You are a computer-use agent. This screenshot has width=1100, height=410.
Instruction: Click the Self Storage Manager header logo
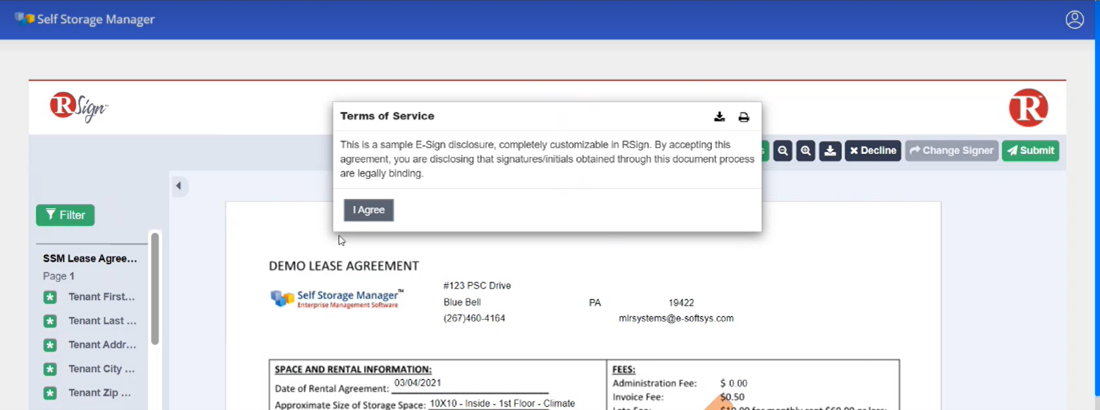[x=85, y=19]
